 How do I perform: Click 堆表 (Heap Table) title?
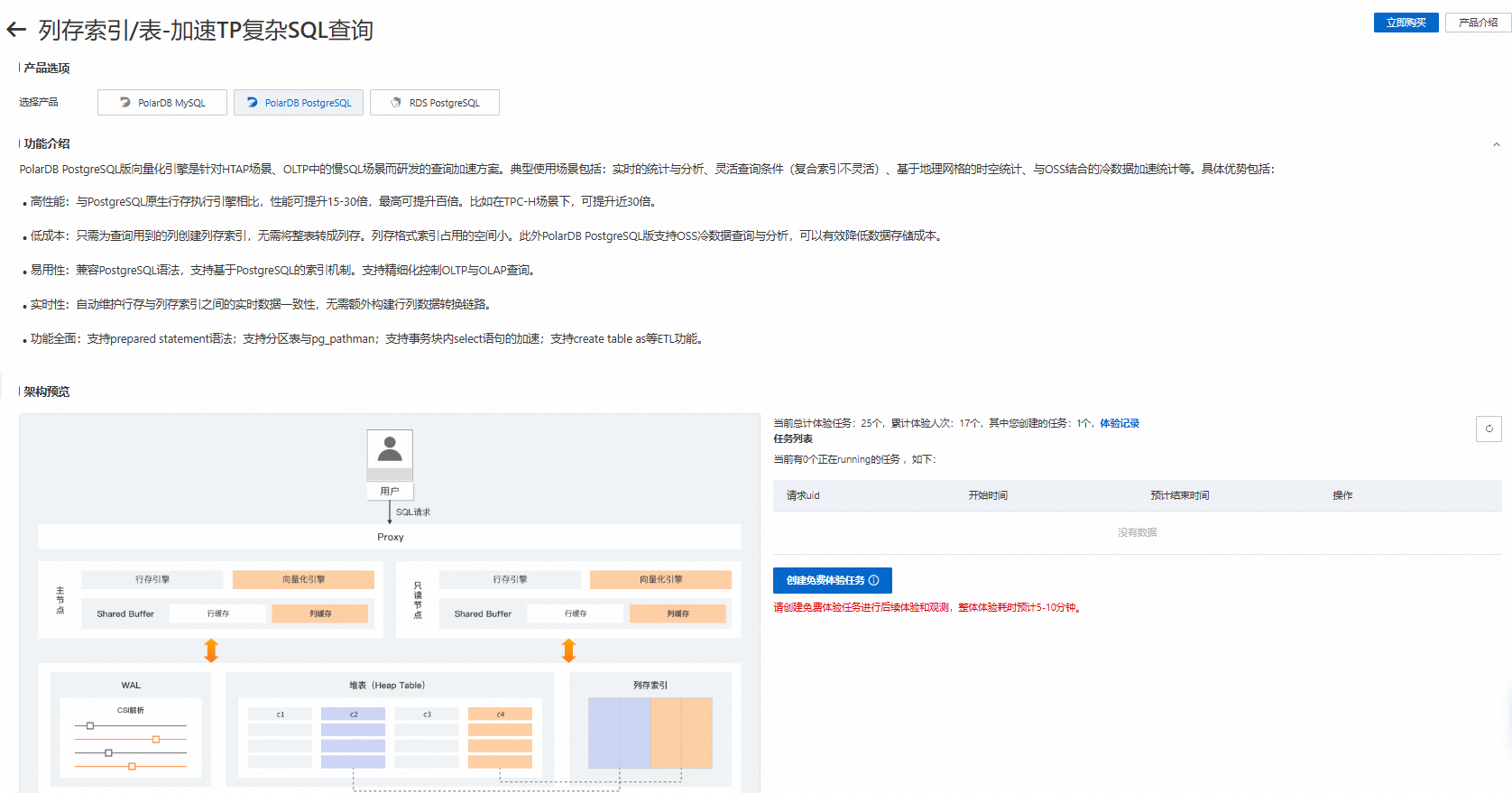pos(387,686)
